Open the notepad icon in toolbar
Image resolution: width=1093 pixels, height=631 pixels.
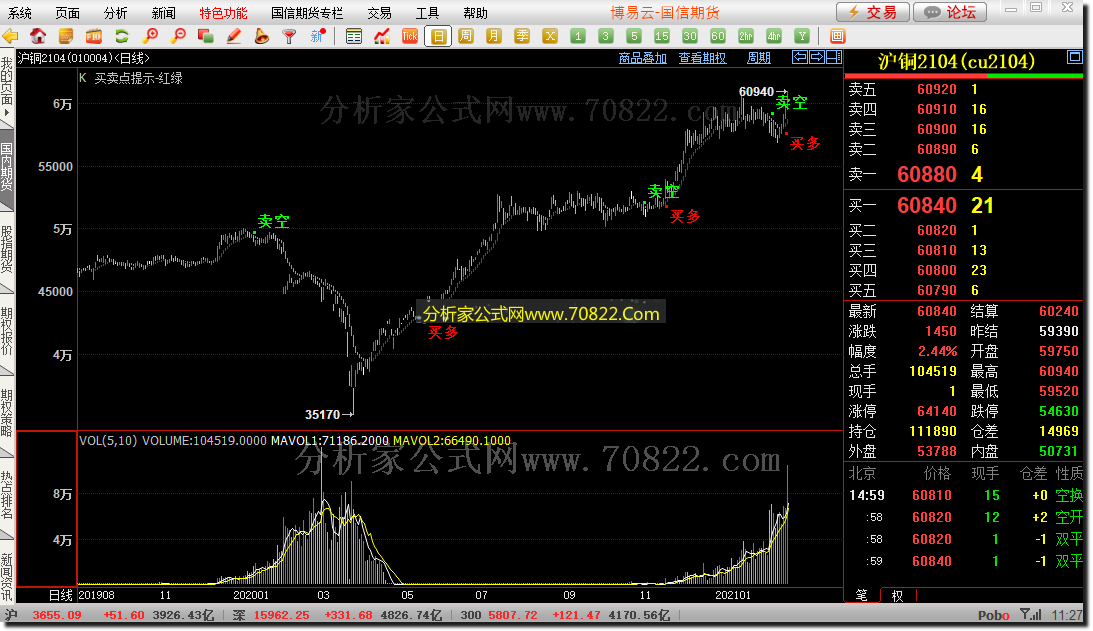66,36
